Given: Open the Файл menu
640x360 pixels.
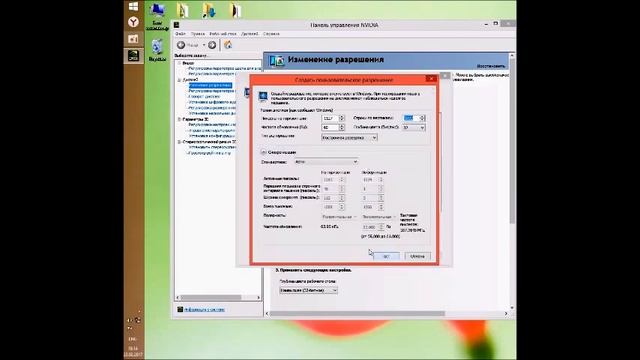Looking at the screenshot, I should (x=180, y=34).
